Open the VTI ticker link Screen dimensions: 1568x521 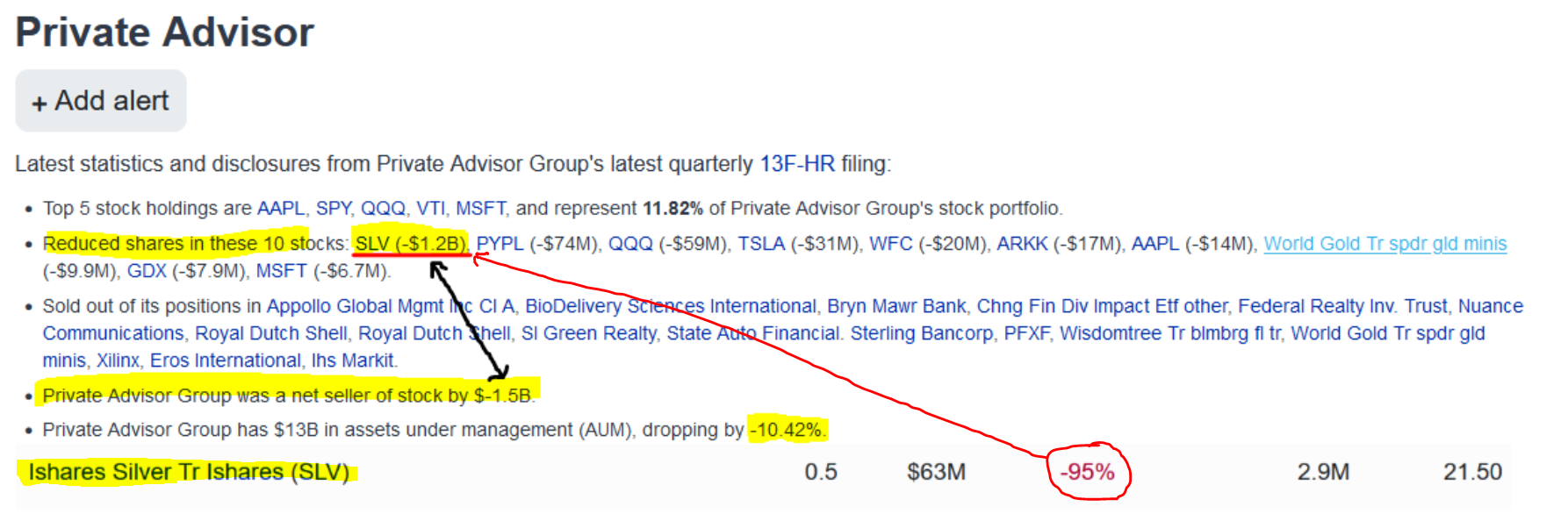coord(430,208)
